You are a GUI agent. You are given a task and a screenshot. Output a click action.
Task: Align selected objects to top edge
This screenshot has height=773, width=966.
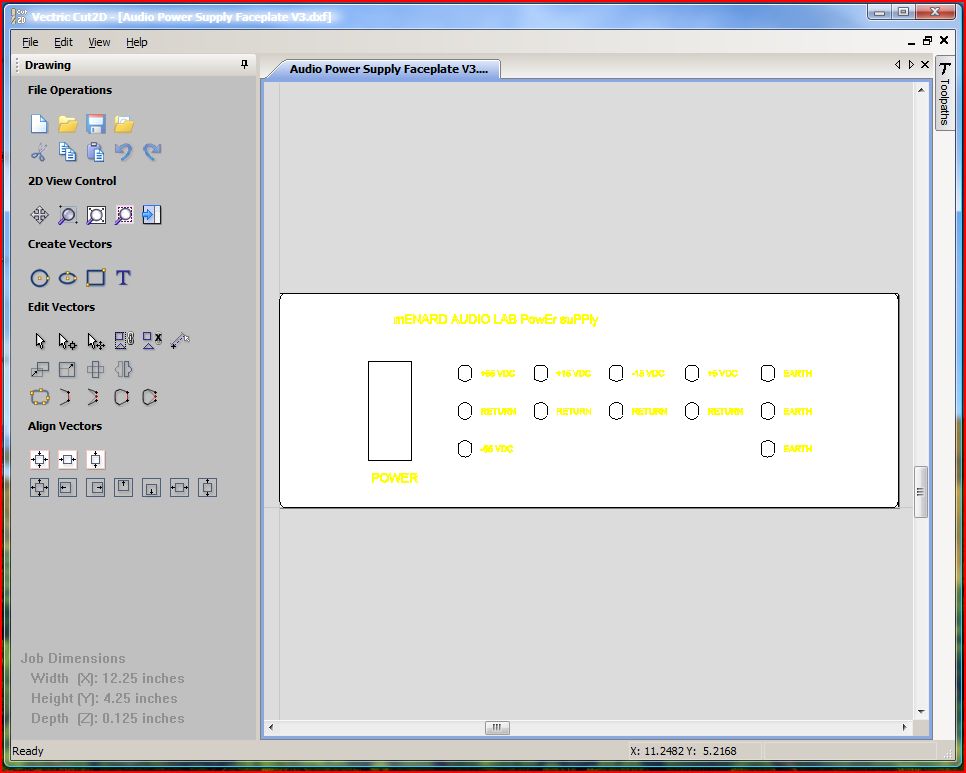123,488
